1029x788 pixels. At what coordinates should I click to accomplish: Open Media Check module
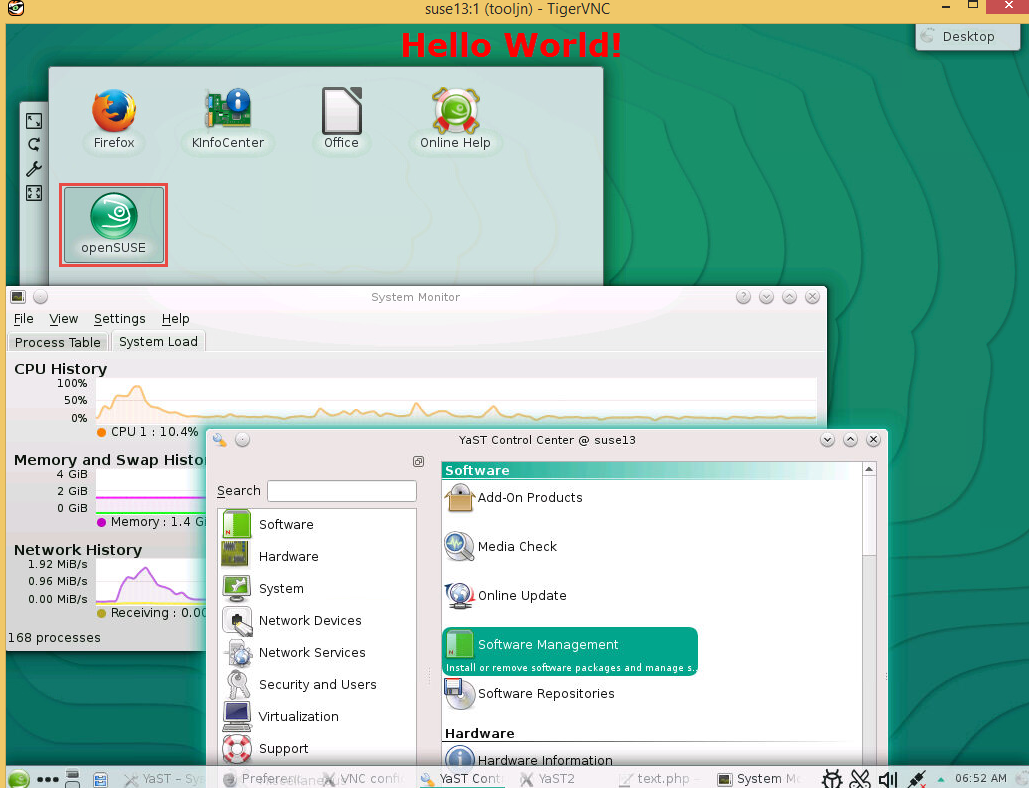[x=501, y=547]
